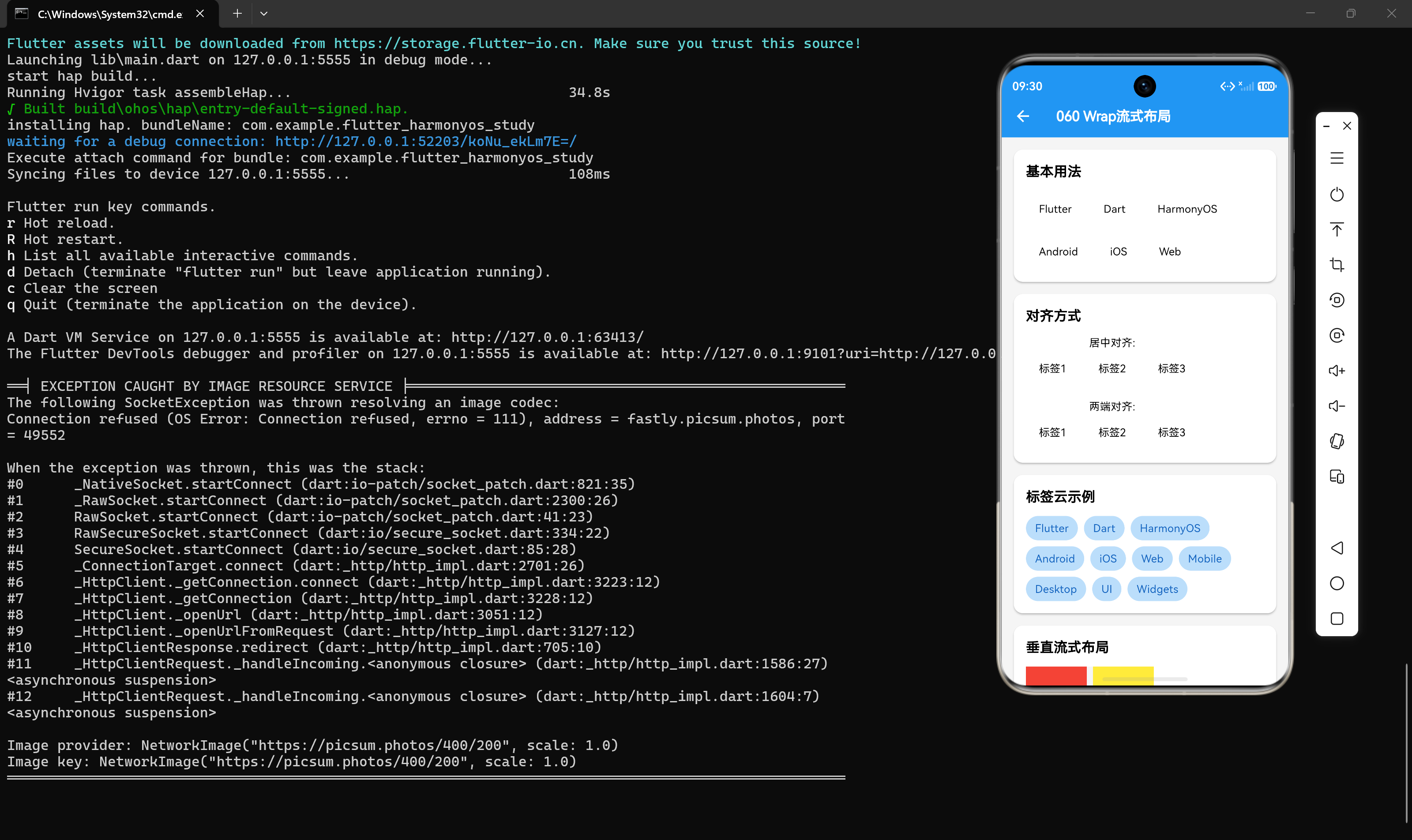
Task: Tap 标签1 under 居中对齐
Action: tap(1052, 368)
